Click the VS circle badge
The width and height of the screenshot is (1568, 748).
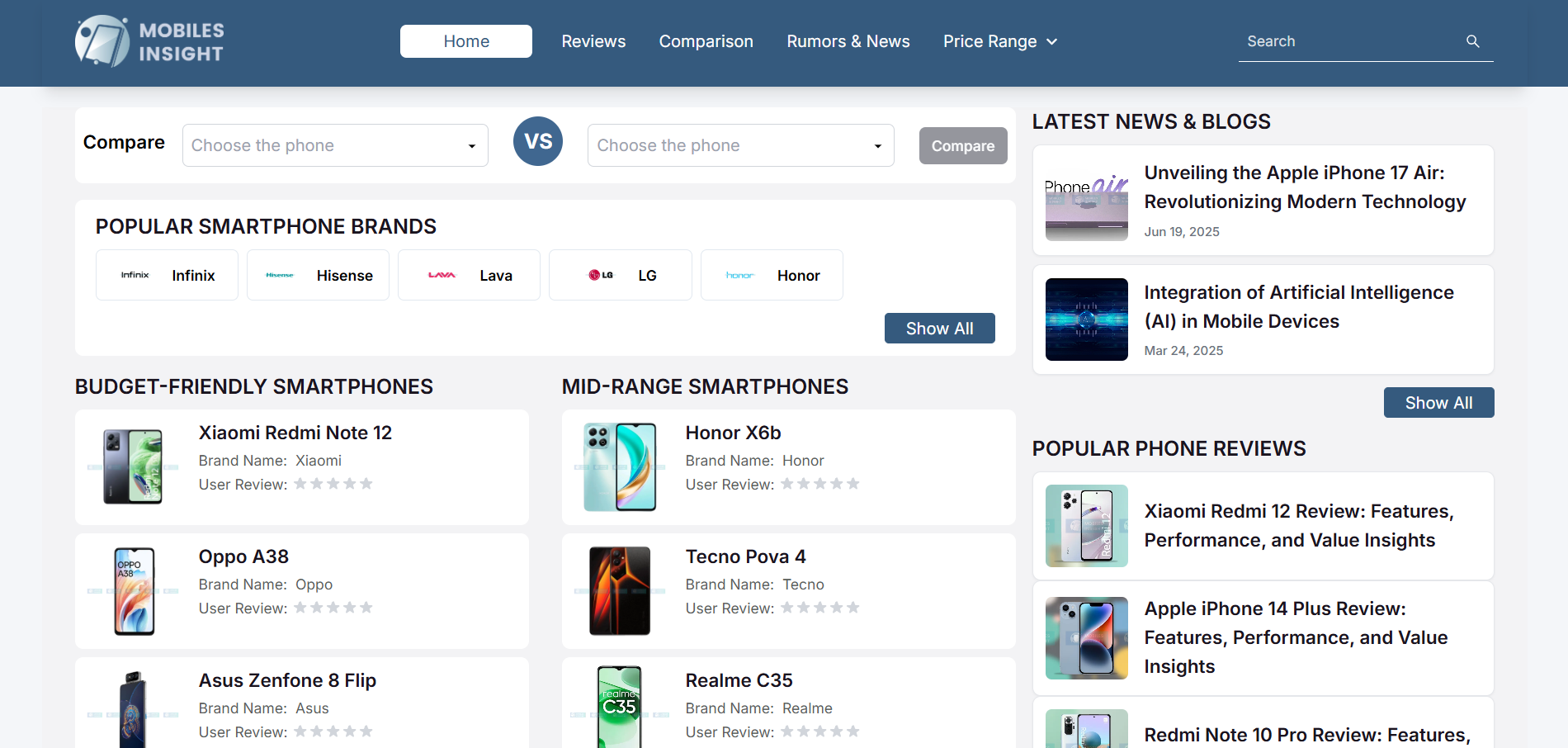pyautogui.click(x=538, y=141)
